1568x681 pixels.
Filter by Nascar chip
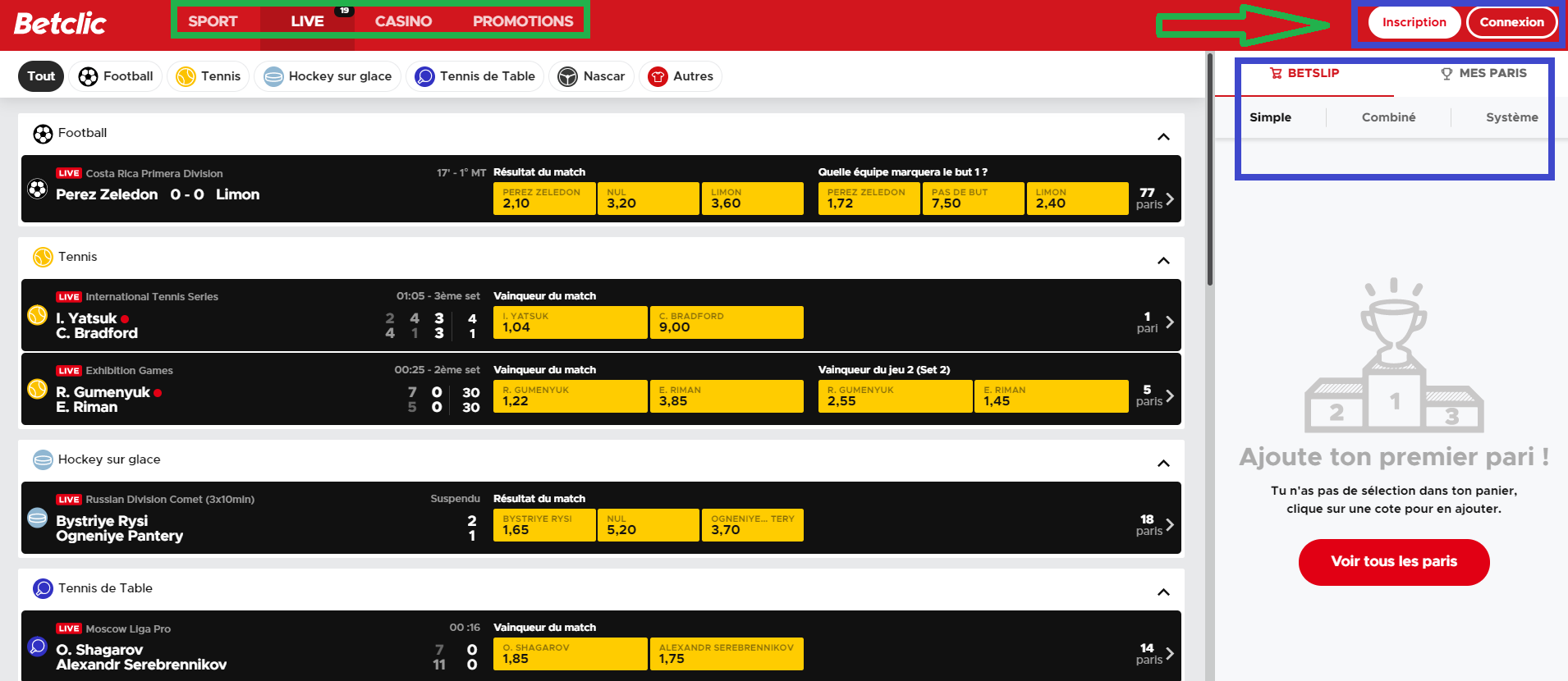tap(591, 76)
